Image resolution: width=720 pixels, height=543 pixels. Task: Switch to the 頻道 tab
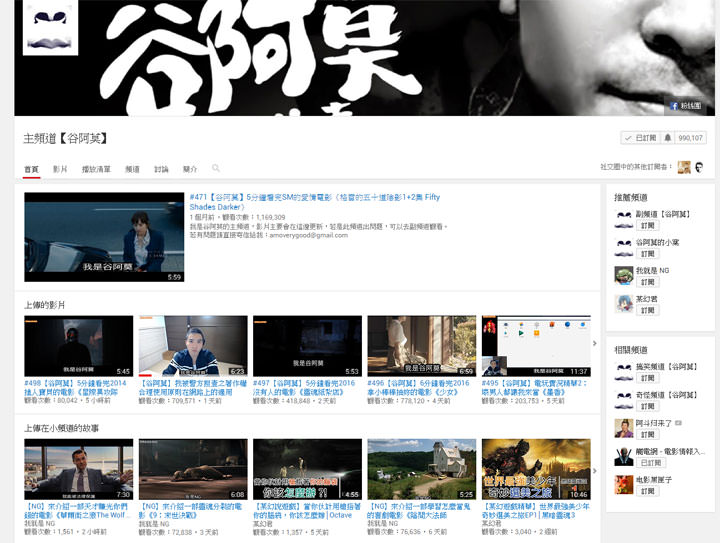pyautogui.click(x=132, y=169)
